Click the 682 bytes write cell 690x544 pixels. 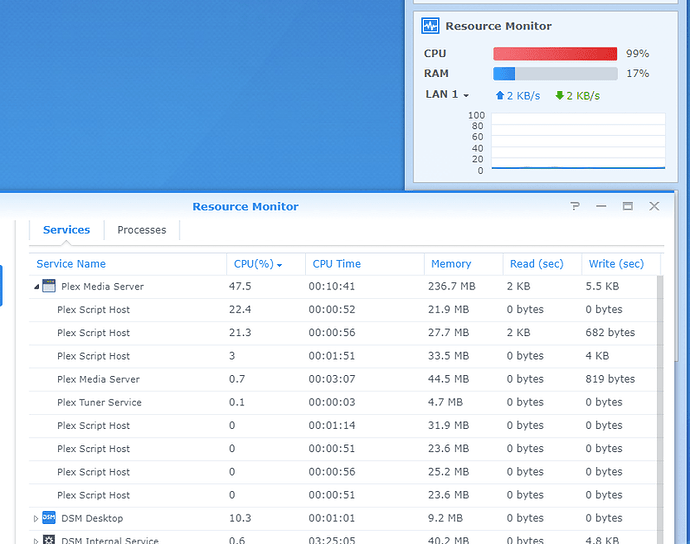610,332
